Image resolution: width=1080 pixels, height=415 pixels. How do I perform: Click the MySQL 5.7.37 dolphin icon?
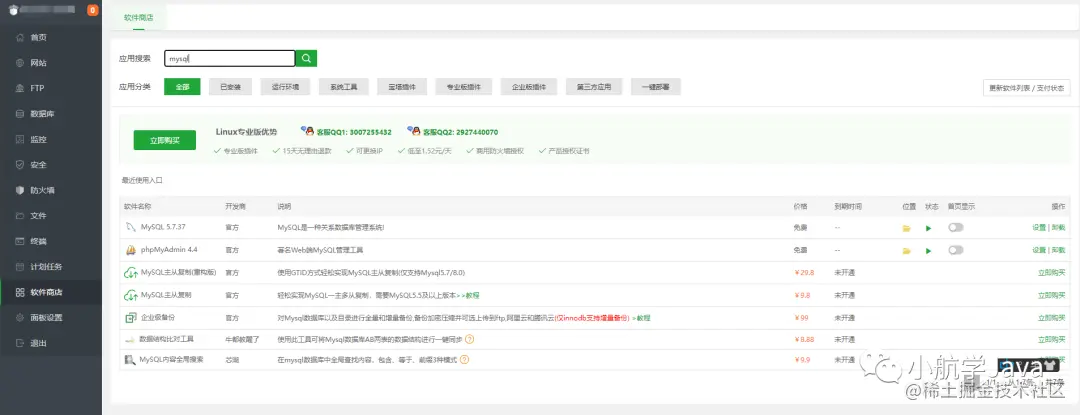pyautogui.click(x=130, y=227)
